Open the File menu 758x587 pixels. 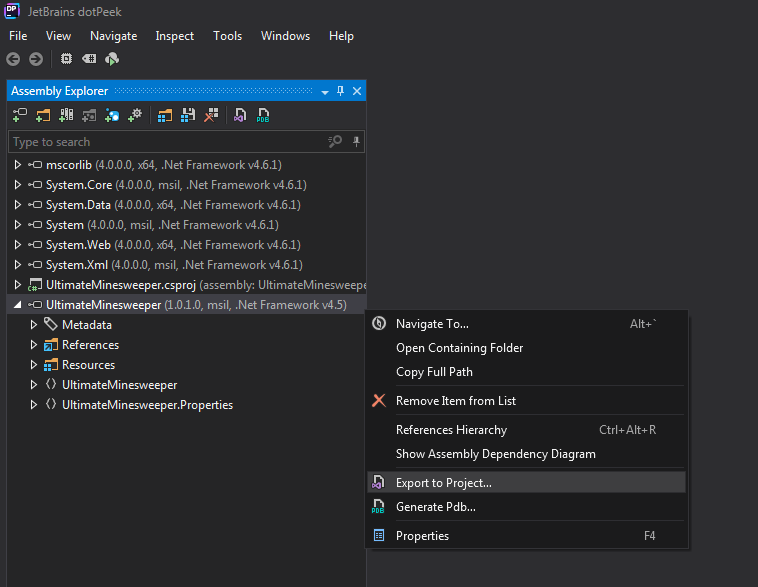tap(18, 36)
